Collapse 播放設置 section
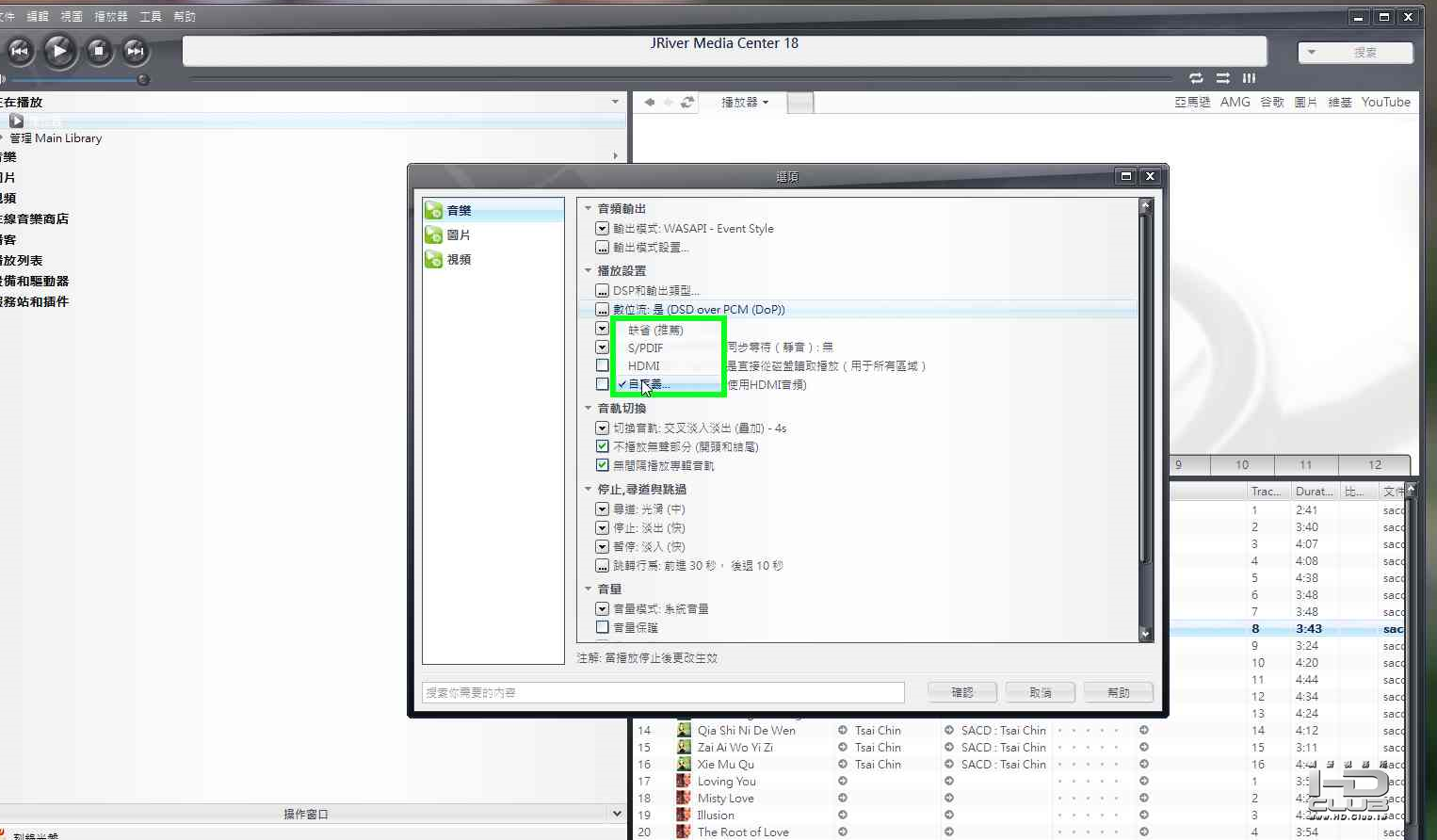 point(588,270)
